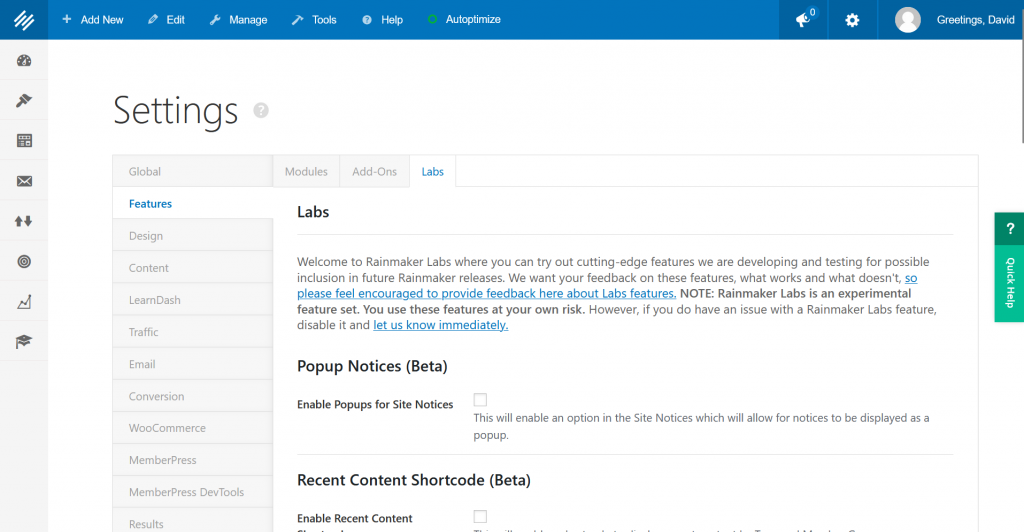Viewport: 1024px width, 532px height.
Task: Select MemberPress DevTools in settings sidebar
Action: click(193, 492)
